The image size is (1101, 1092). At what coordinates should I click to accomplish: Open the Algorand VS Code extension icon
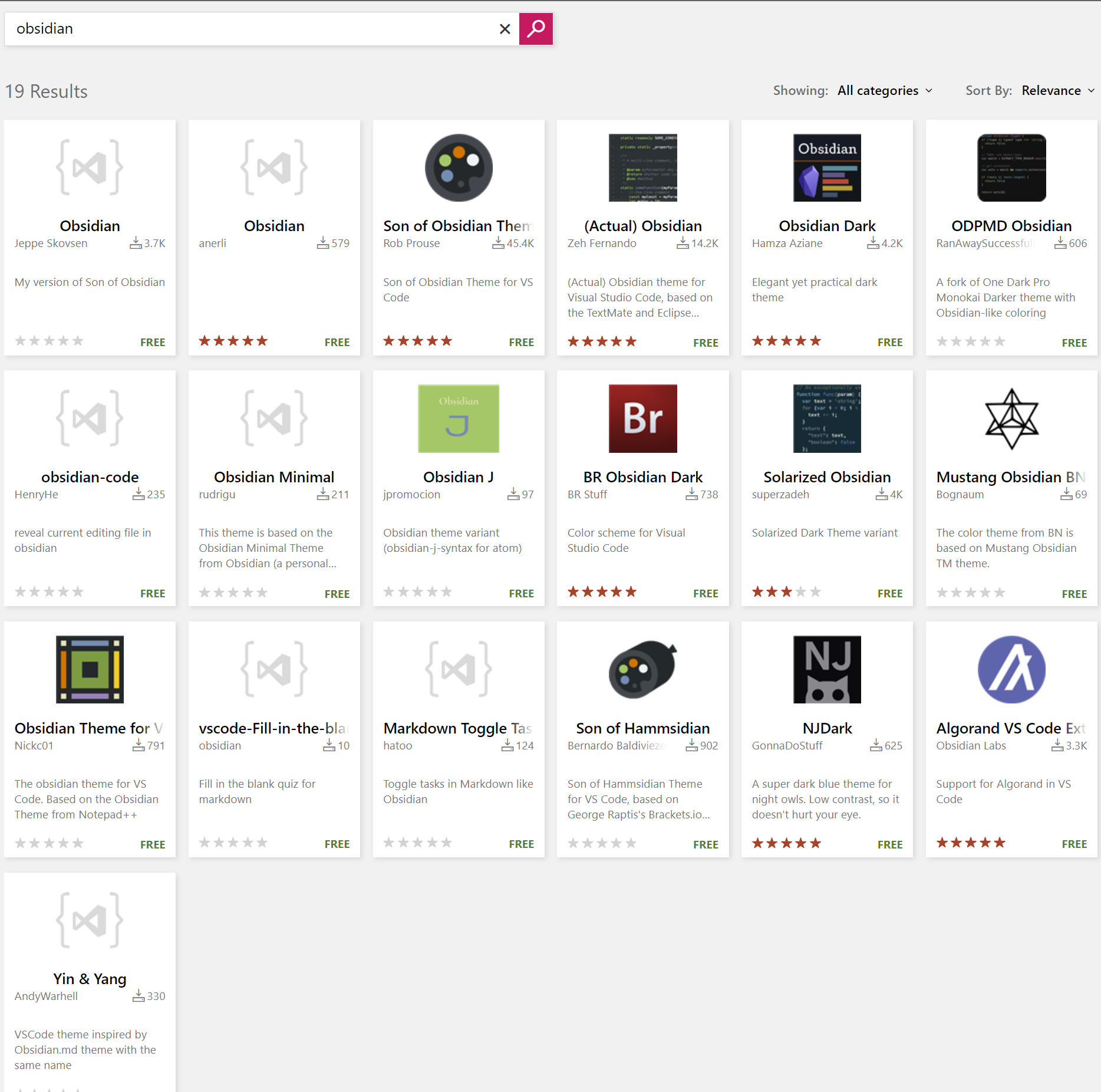[1011, 669]
